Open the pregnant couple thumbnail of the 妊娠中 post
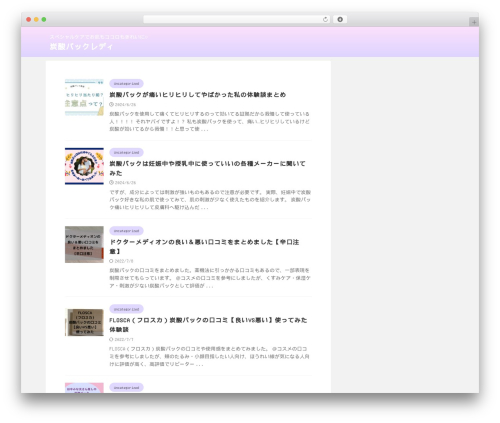The height and width of the screenshot is (423, 500). coord(84,166)
